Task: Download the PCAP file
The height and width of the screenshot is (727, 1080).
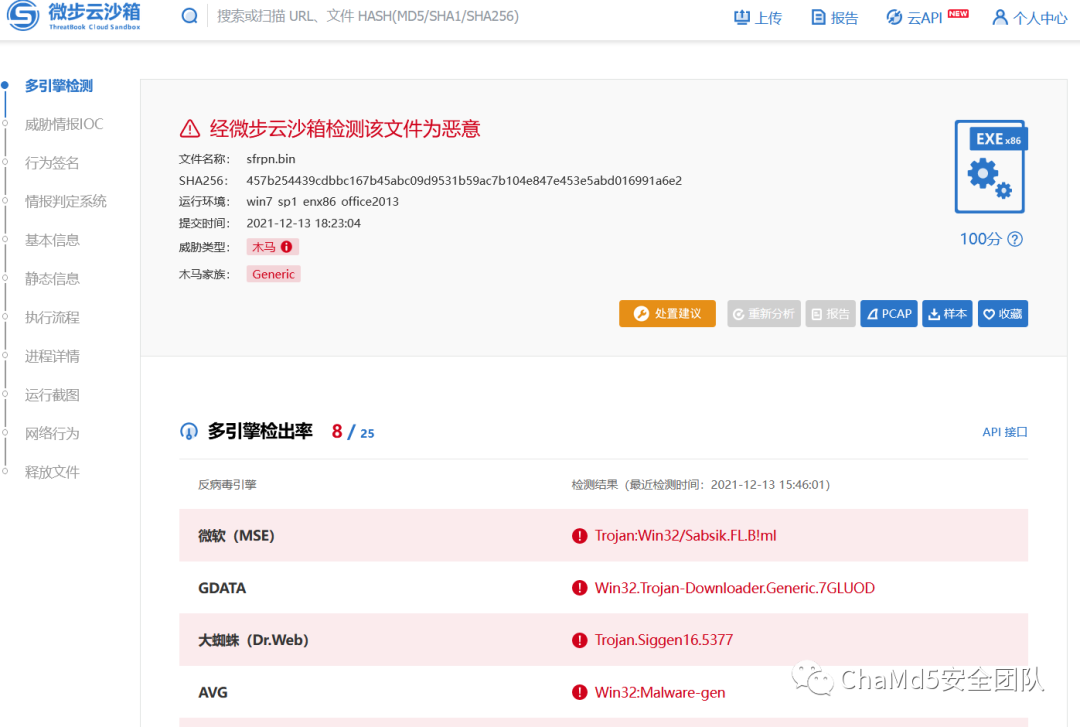Action: pyautogui.click(x=889, y=314)
